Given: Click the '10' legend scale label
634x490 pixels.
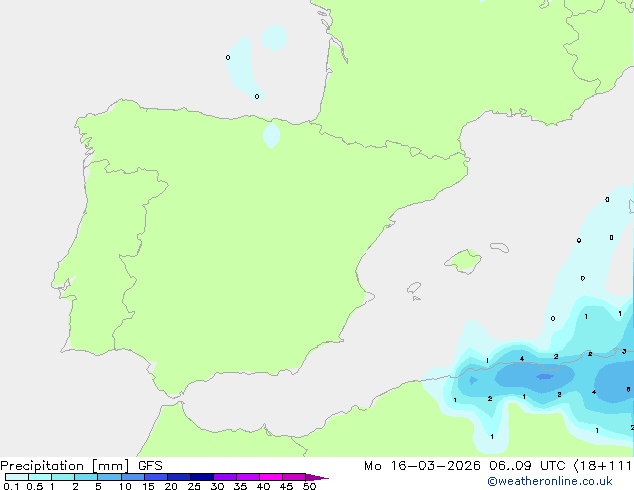Looking at the screenshot, I should click(125, 486).
